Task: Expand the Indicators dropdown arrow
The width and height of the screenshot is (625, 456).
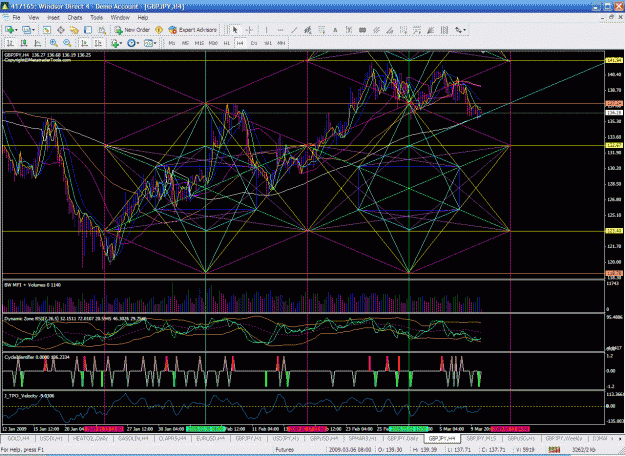Action: [x=121, y=43]
